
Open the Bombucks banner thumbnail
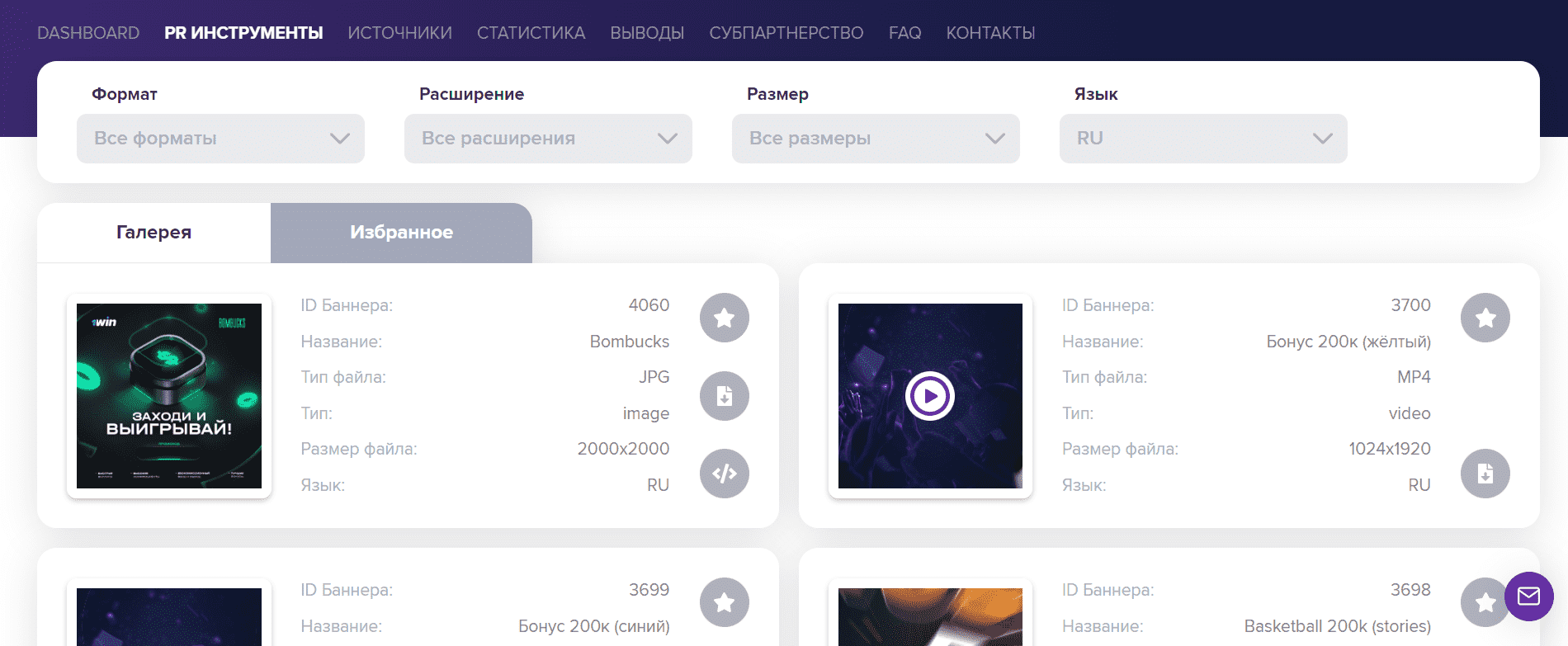tap(169, 396)
